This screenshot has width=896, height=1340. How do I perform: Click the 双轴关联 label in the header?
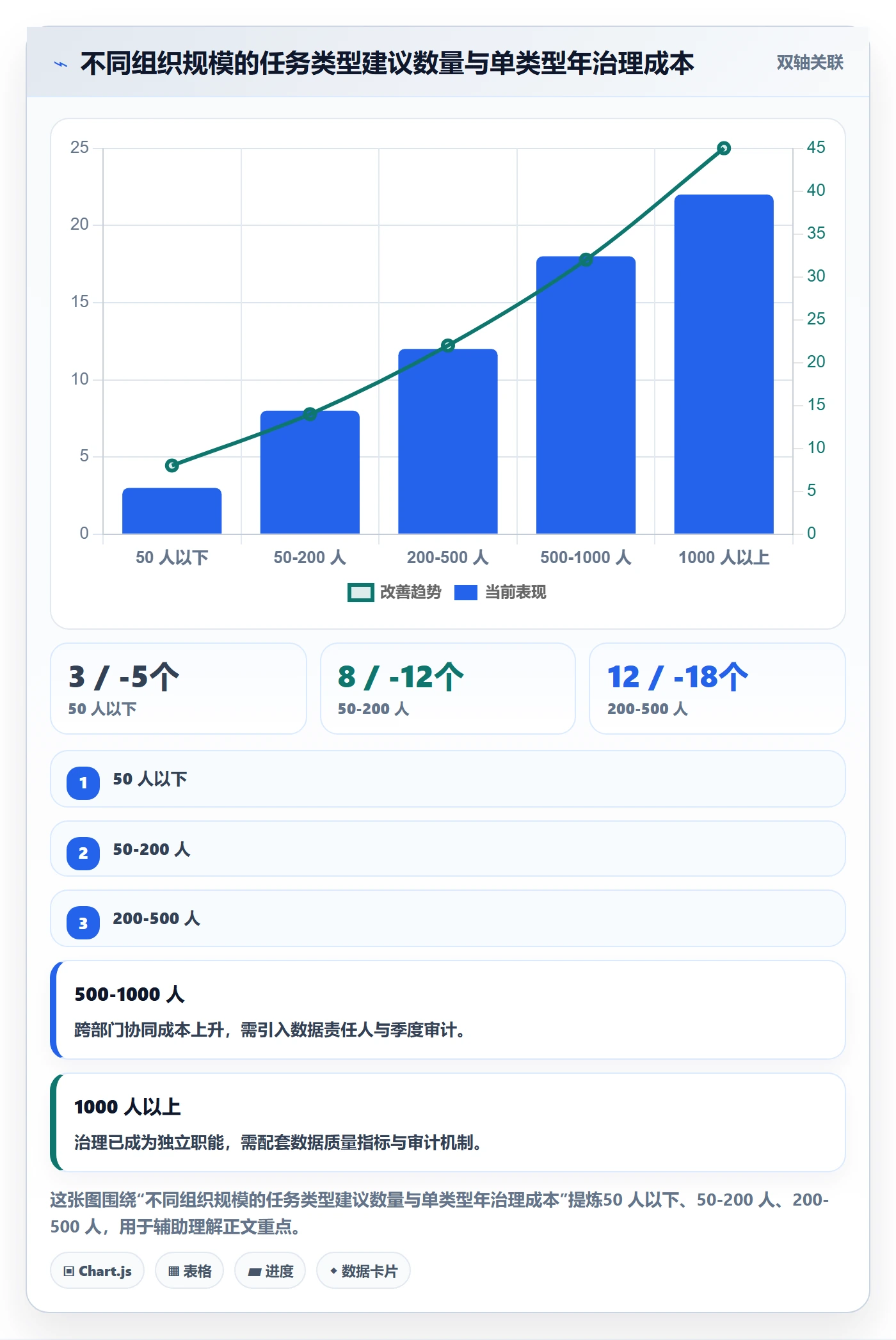click(x=810, y=63)
